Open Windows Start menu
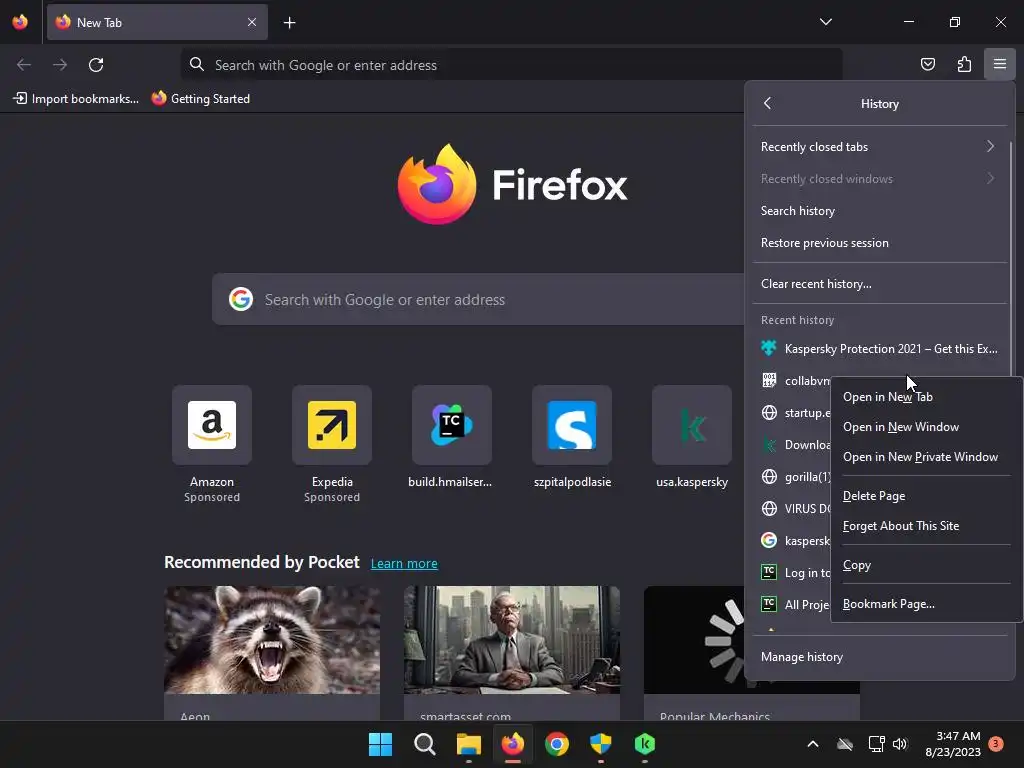Screen dimensions: 1024x768 click(x=380, y=744)
